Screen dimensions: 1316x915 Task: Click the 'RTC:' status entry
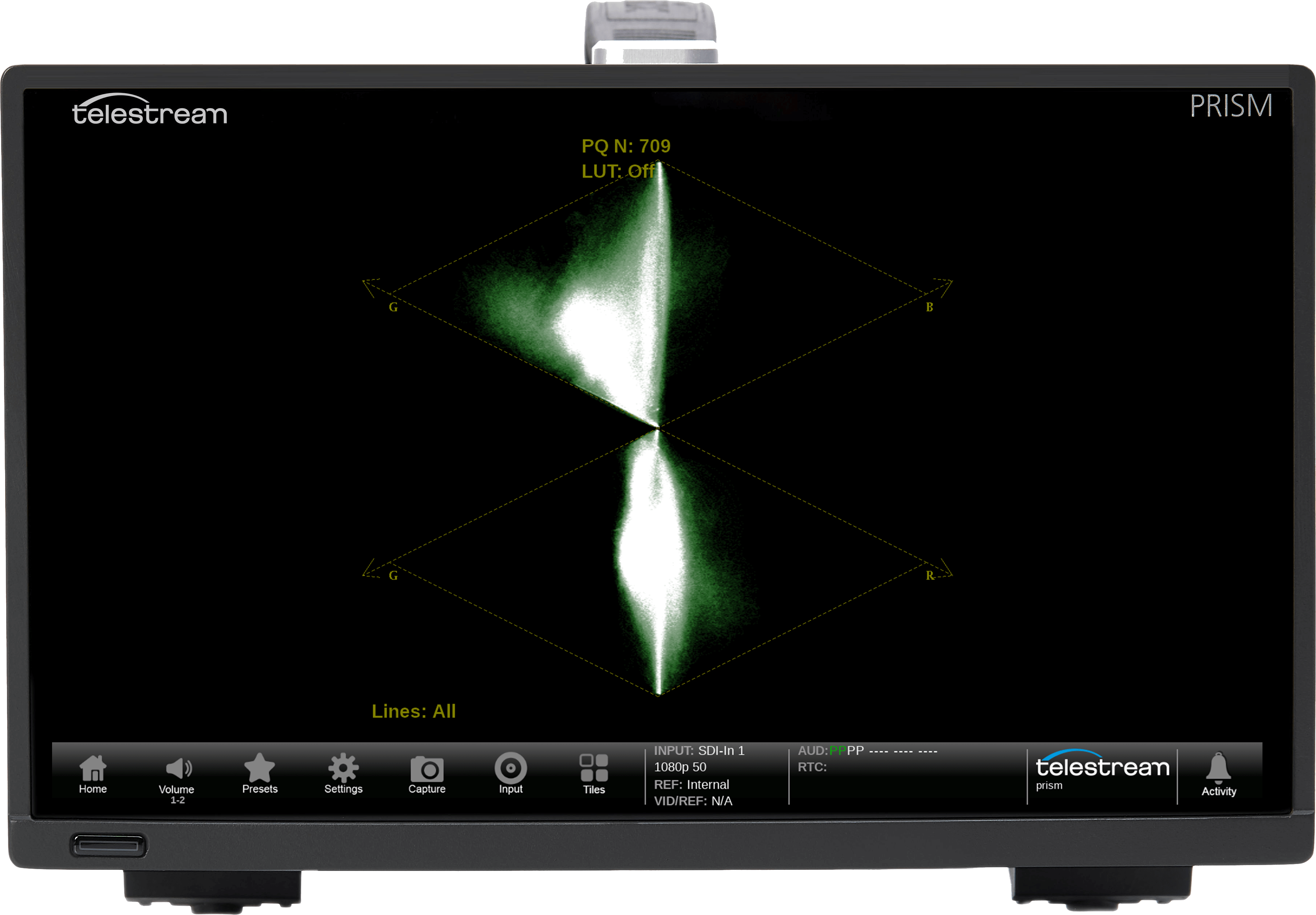(x=812, y=767)
